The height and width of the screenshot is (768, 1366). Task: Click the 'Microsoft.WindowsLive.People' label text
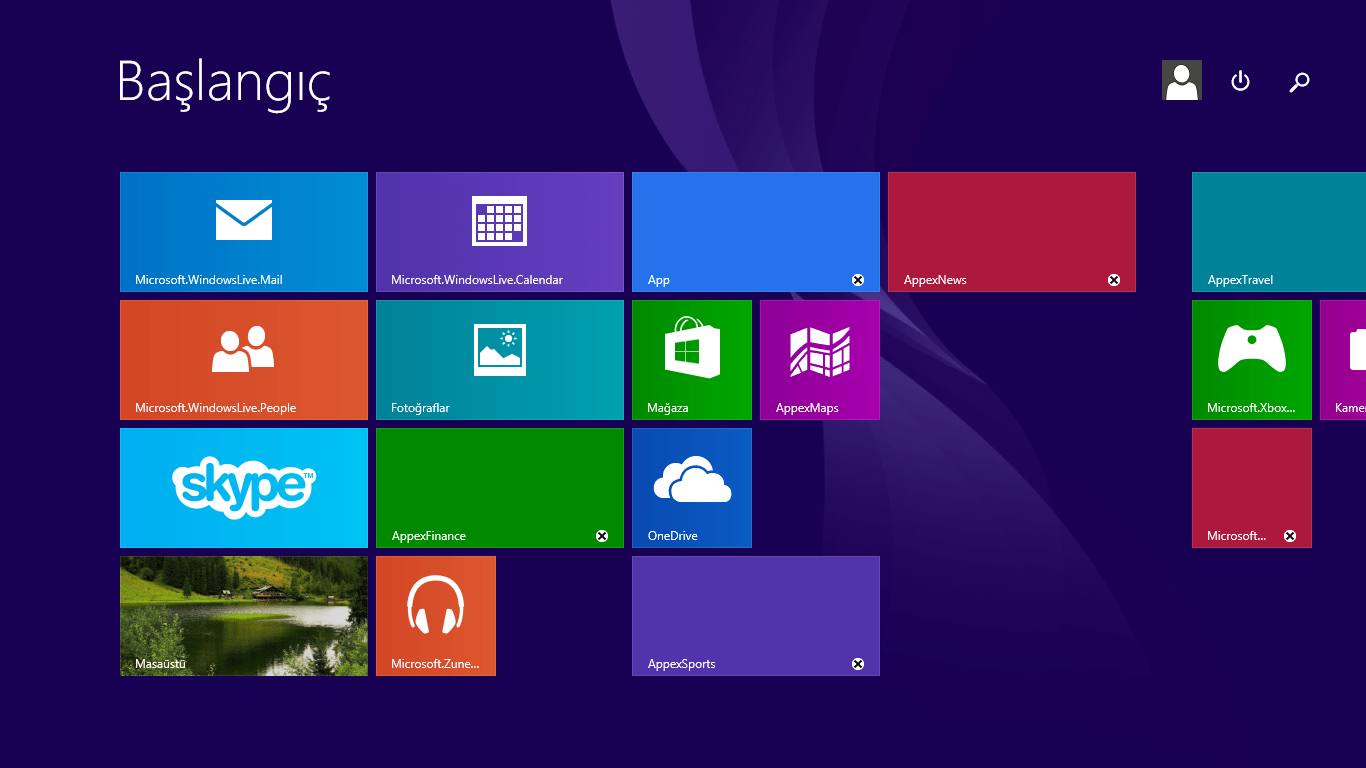[216, 408]
